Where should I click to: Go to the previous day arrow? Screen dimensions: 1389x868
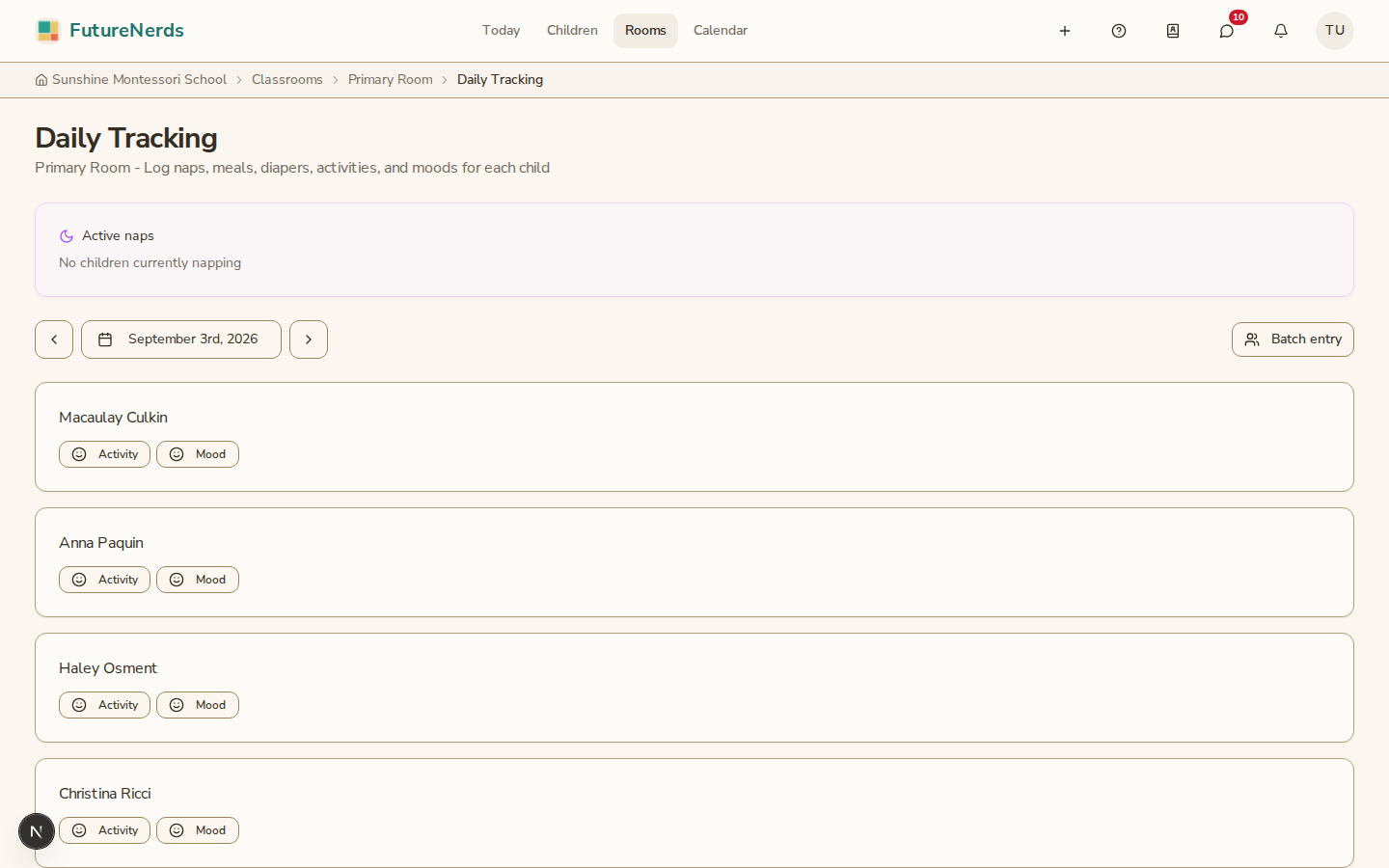54,339
